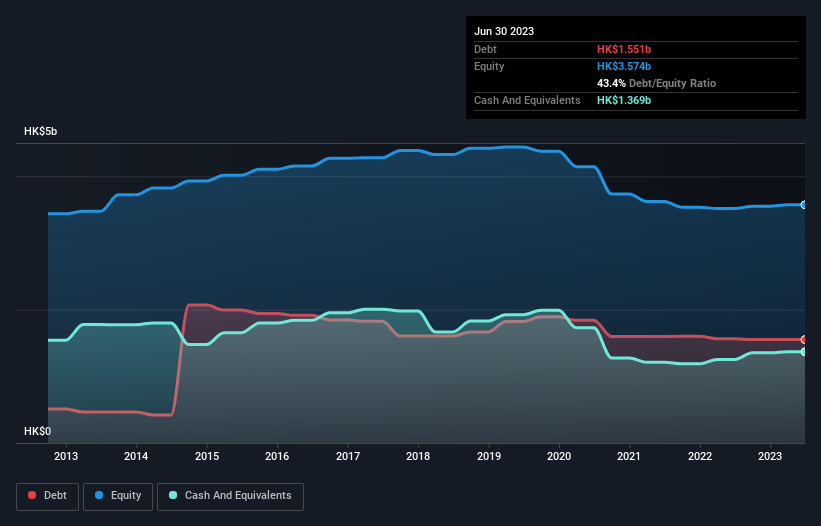The width and height of the screenshot is (821, 526).
Task: Click the 2016 x-axis label
Action: (277, 456)
